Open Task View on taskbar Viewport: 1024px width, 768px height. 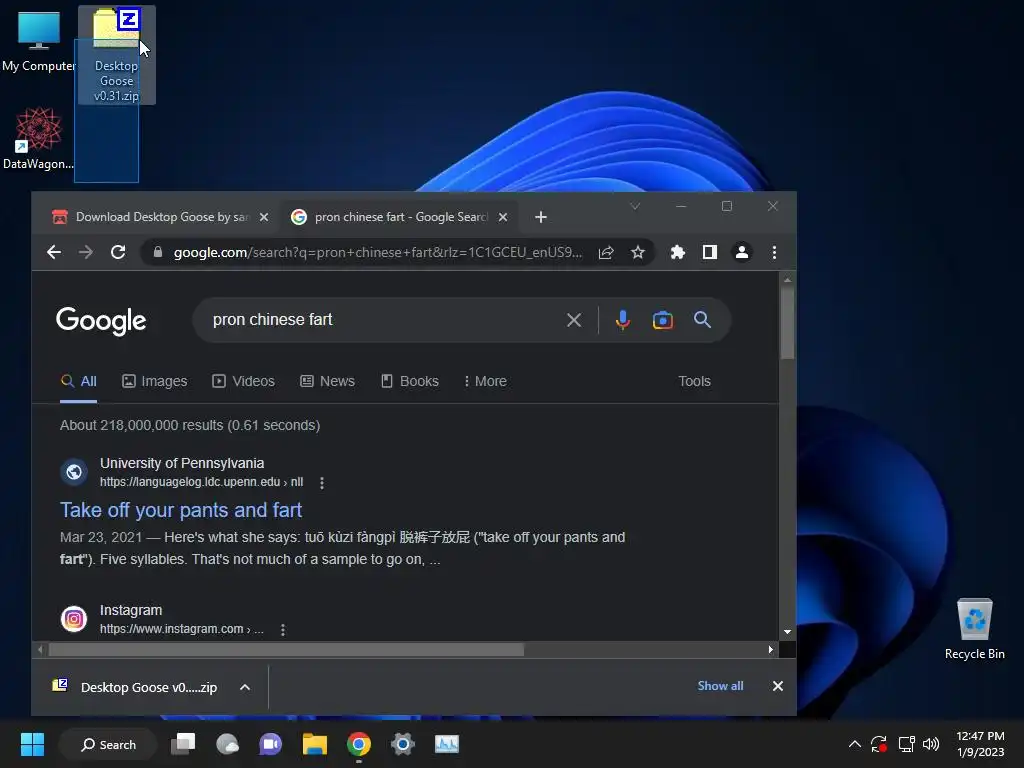coord(183,744)
